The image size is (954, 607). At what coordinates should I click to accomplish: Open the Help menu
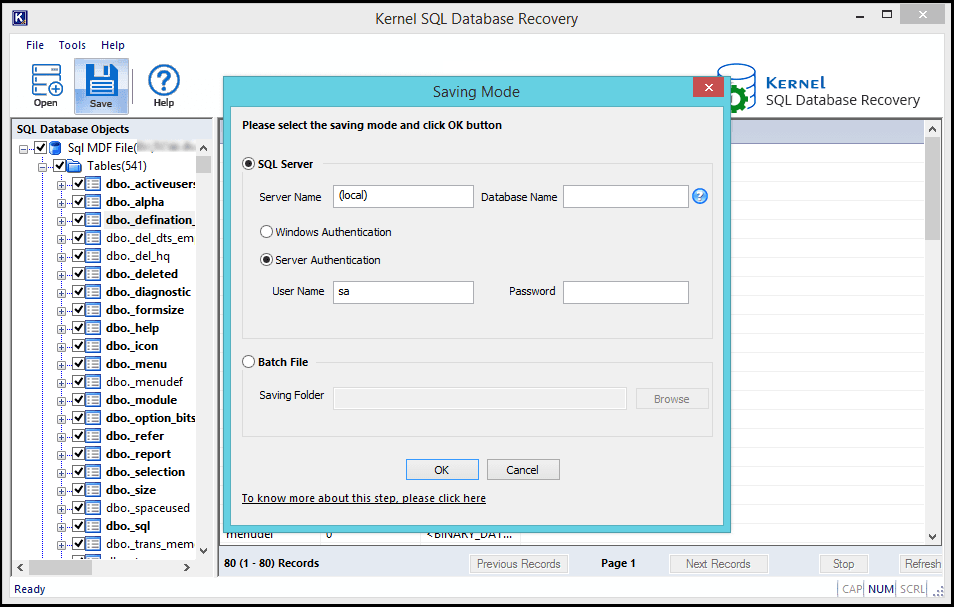click(x=113, y=45)
